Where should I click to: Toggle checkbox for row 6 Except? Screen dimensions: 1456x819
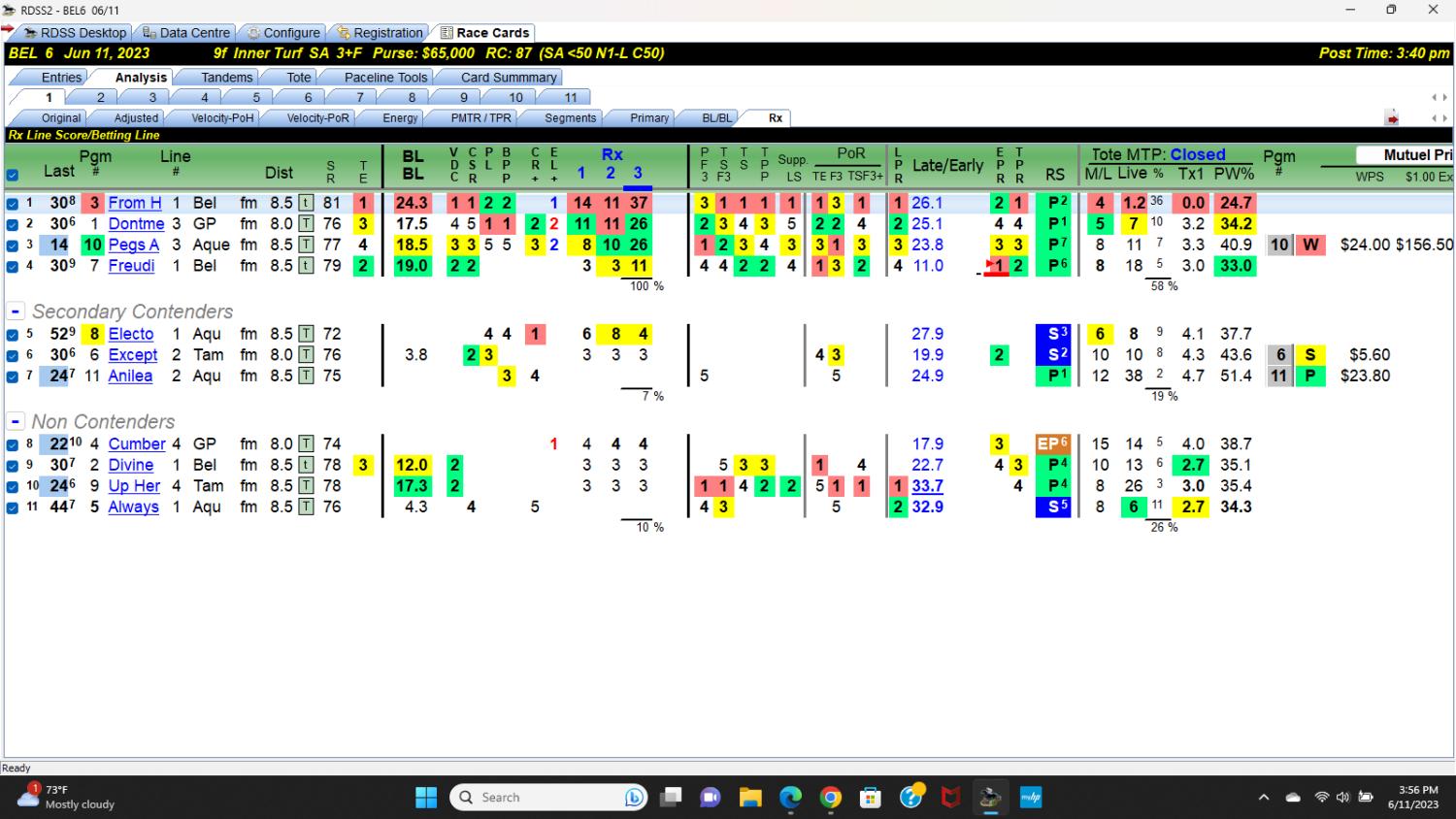pos(12,355)
